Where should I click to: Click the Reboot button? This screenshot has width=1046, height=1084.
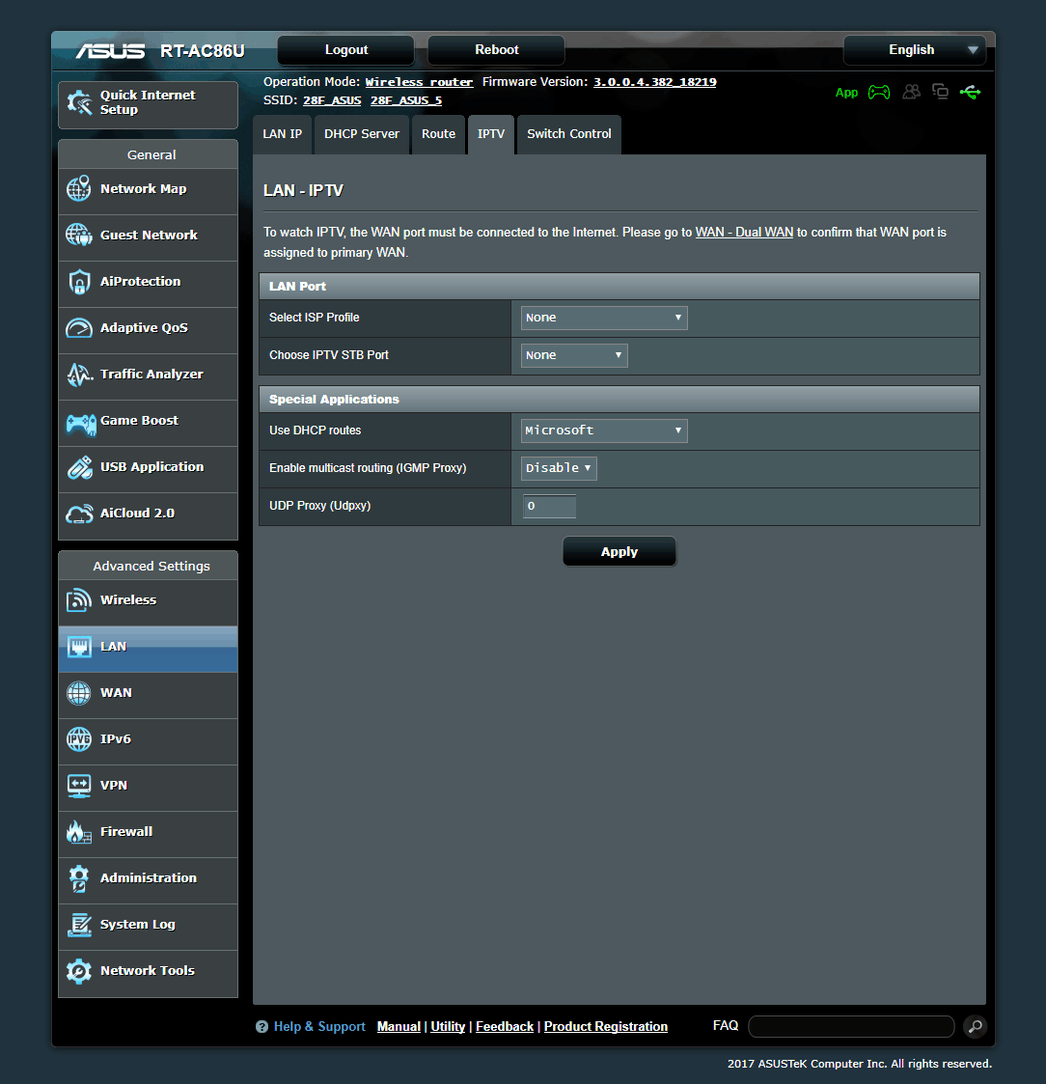[496, 50]
